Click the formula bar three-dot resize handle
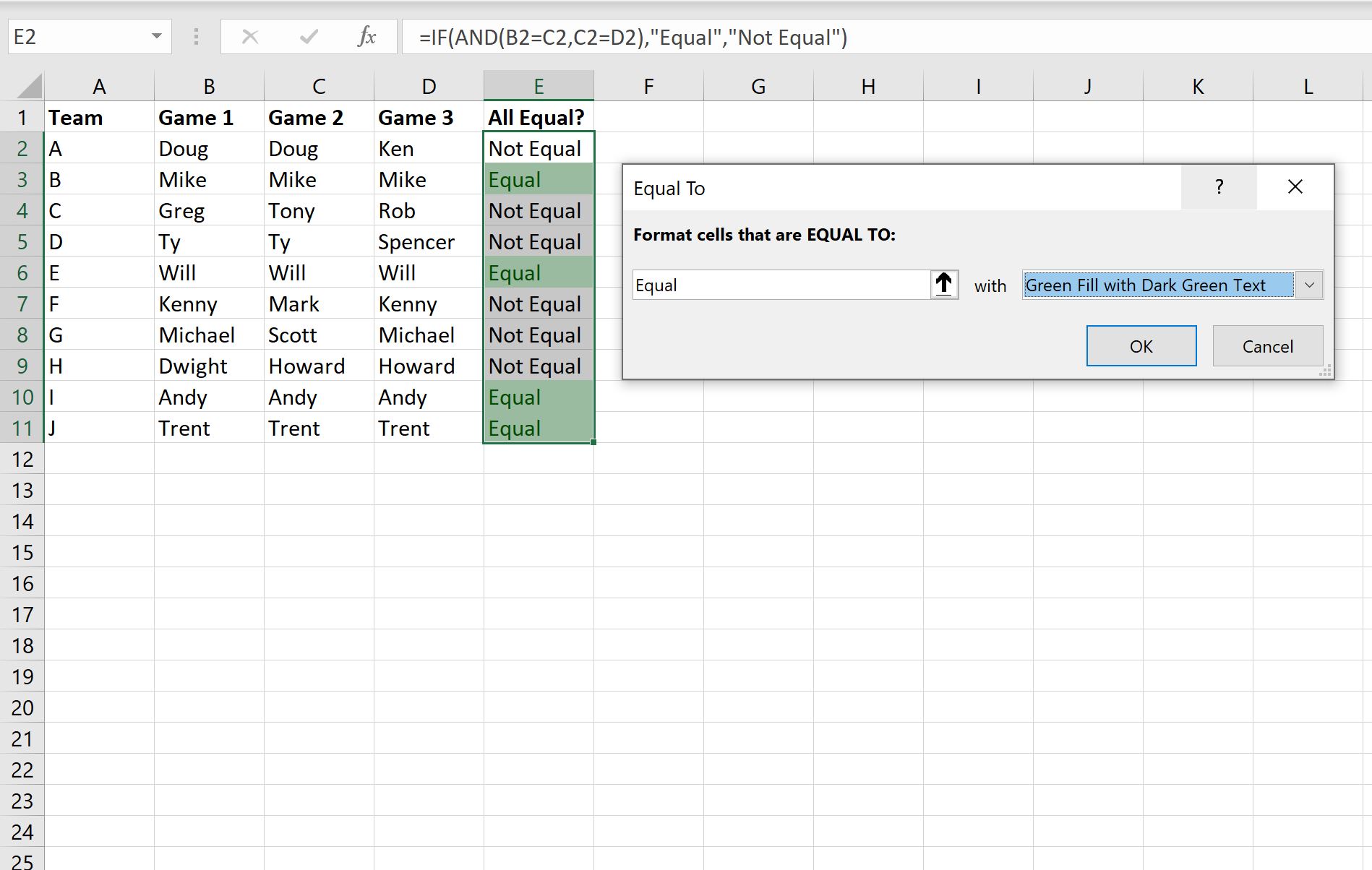This screenshot has width=1372, height=870. [196, 37]
